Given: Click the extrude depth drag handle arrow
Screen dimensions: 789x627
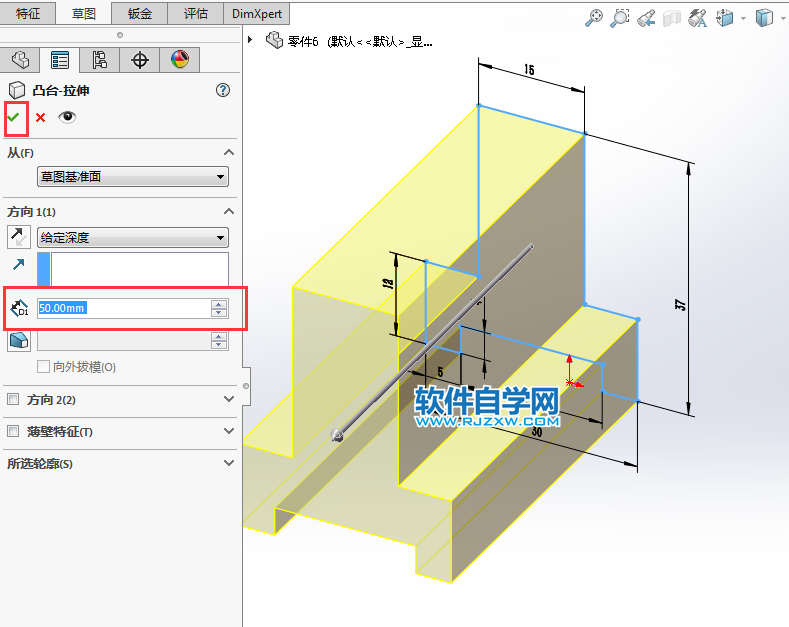Looking at the screenshot, I should click(337, 435).
